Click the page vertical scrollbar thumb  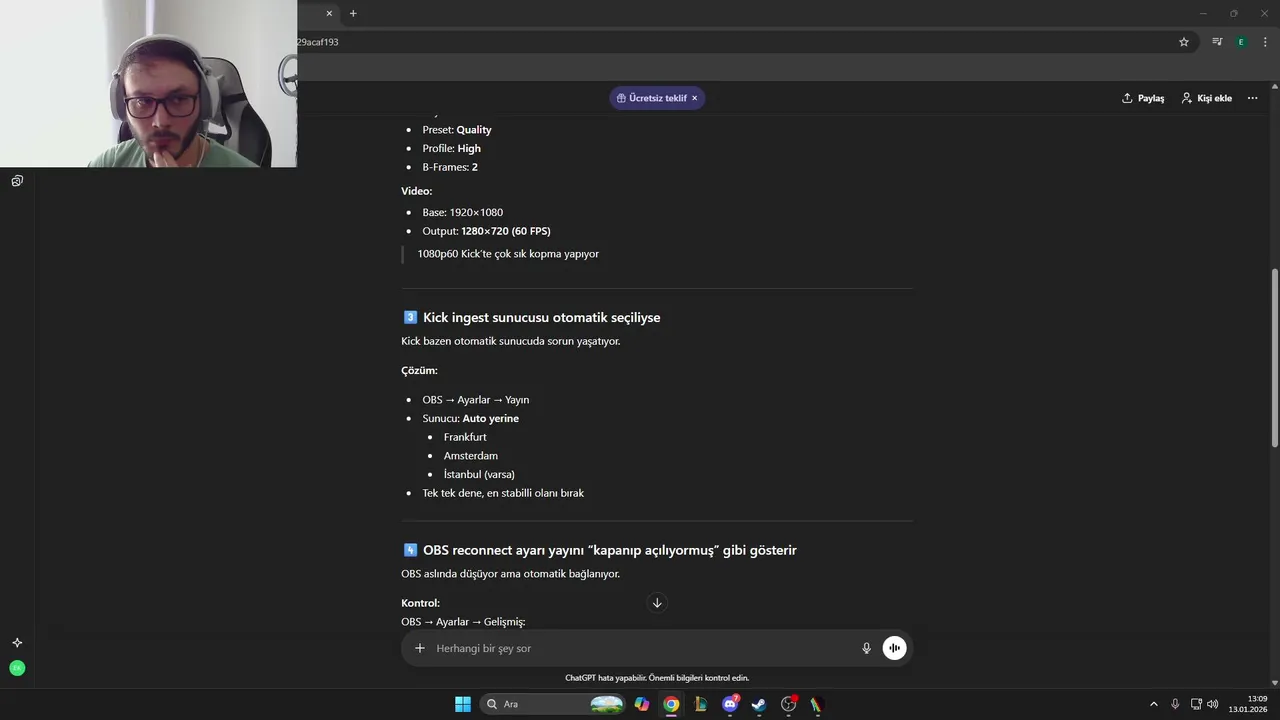(x=1274, y=358)
